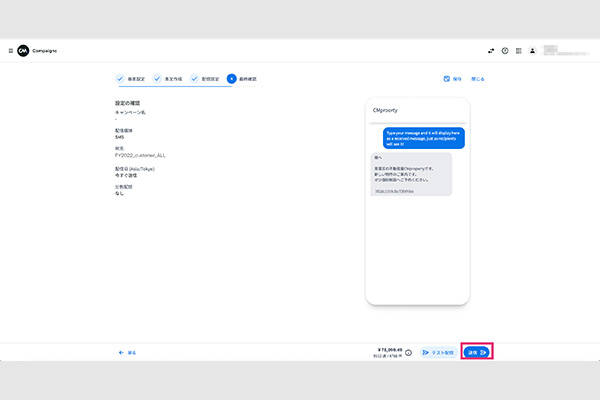Go to the 本文作成 step
This screenshot has height=400, width=600.
(x=169, y=78)
